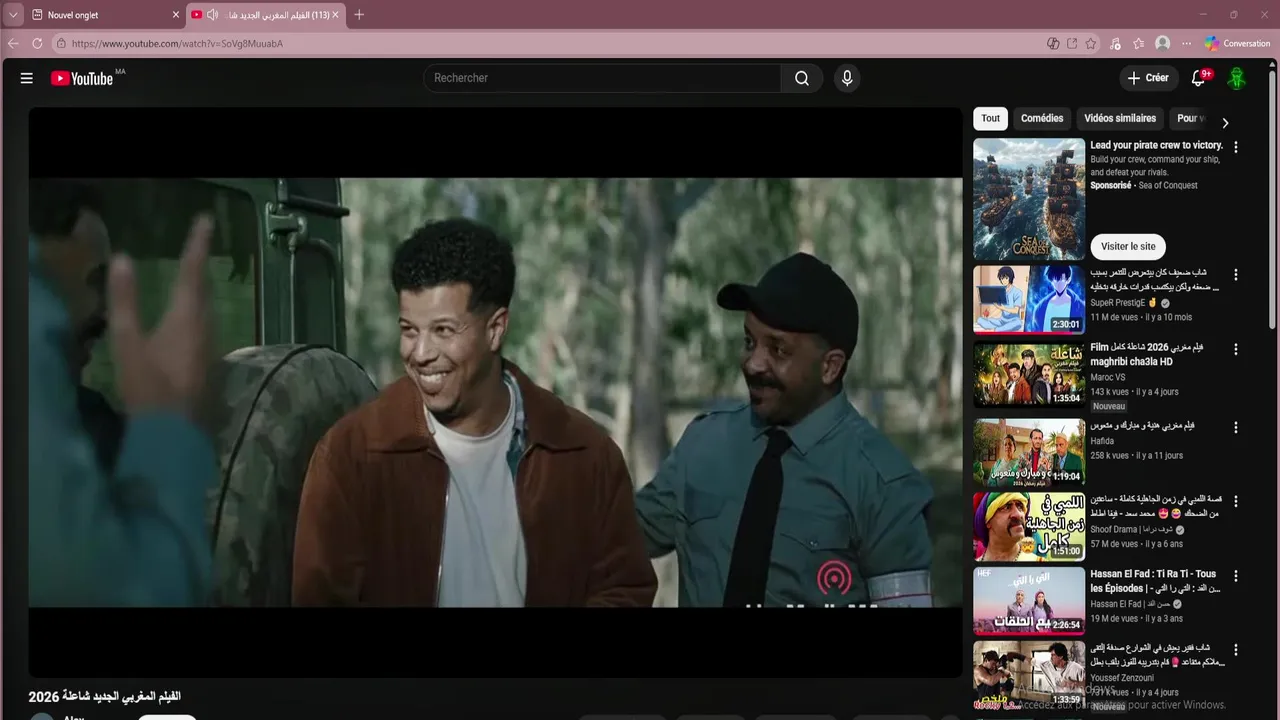Open options for Sea of Conquest ad

point(1236,147)
